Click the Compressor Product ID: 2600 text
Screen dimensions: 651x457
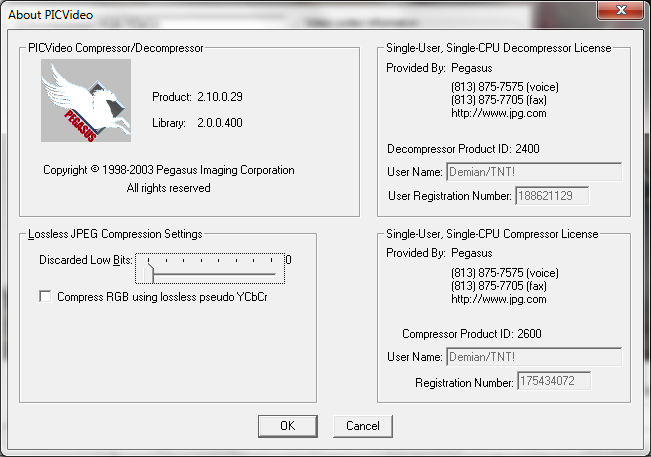click(x=472, y=334)
